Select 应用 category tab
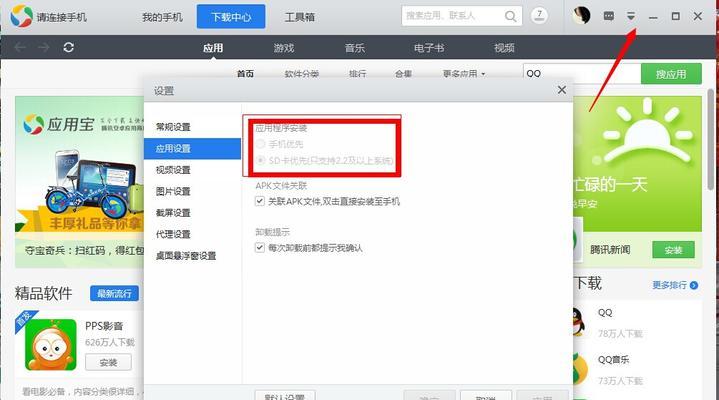Screen dimensions: 719x400 click(213, 48)
